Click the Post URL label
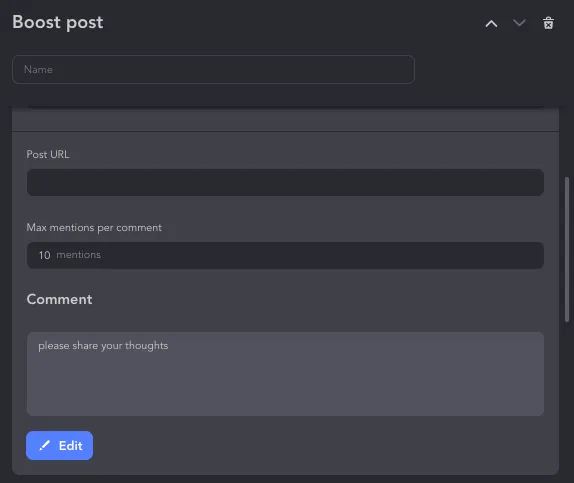The height and width of the screenshot is (483, 574). pos(48,155)
